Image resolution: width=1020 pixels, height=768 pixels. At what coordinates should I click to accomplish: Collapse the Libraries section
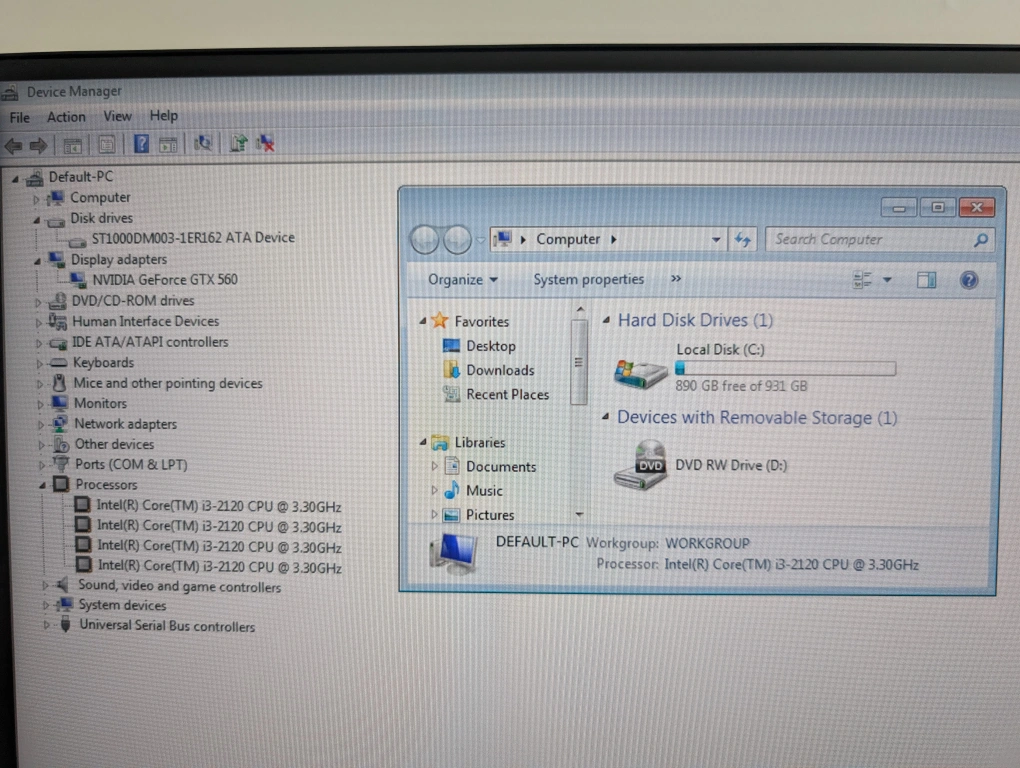point(423,442)
